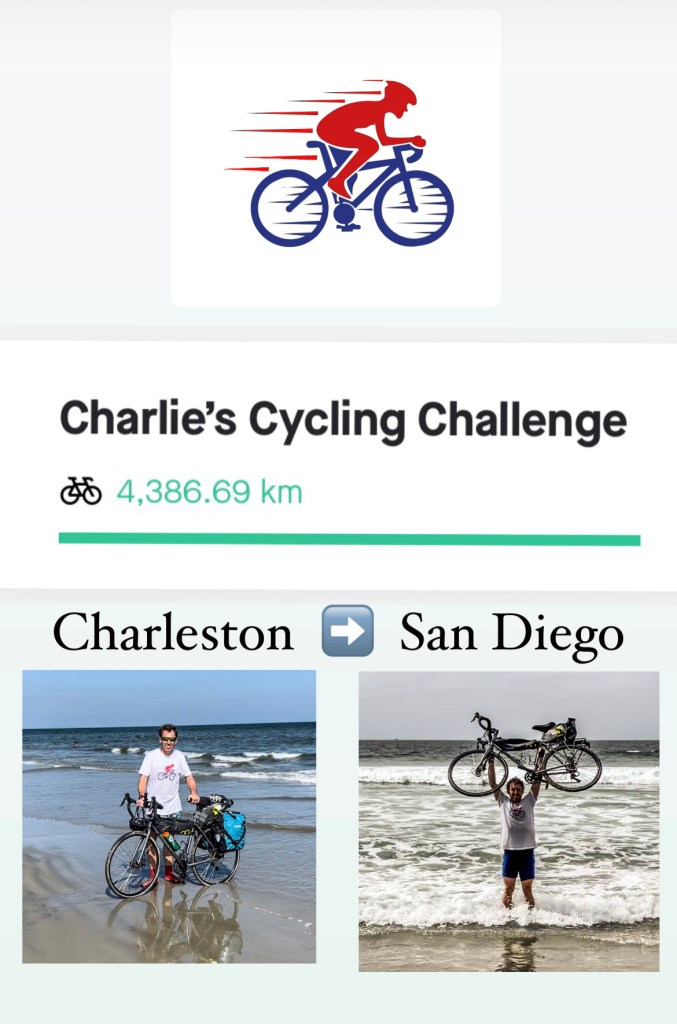Open the San Diego ocean photo

509,820
